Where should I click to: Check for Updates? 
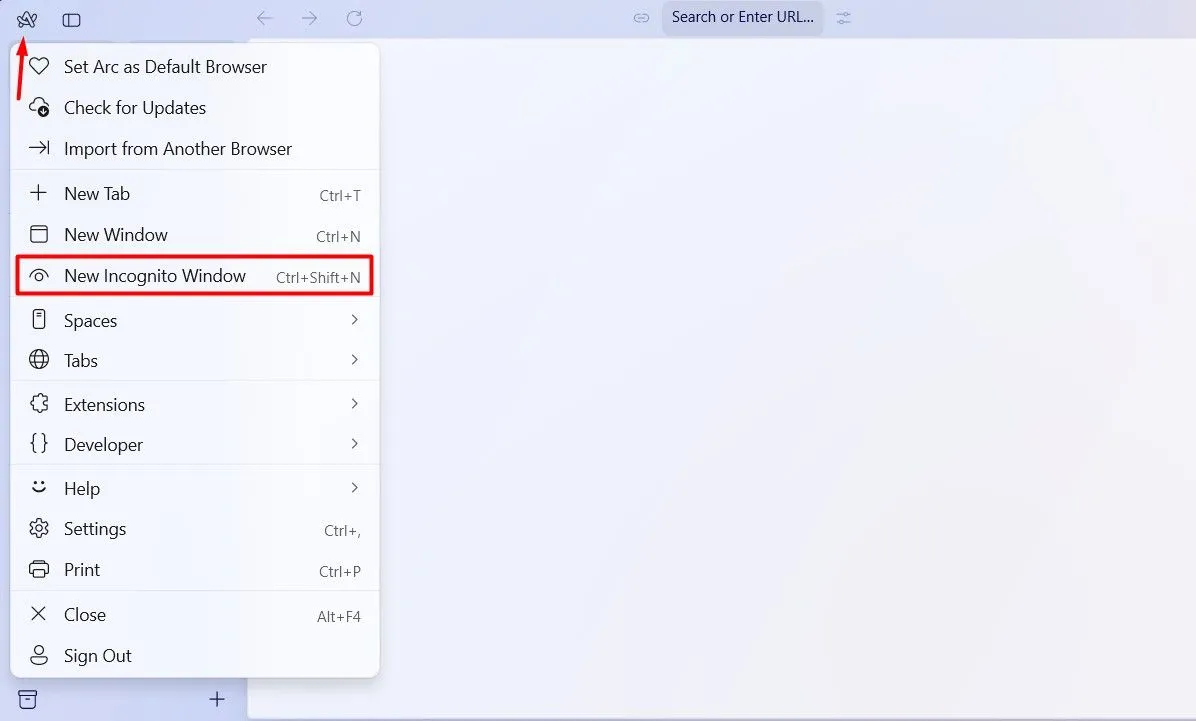point(134,107)
